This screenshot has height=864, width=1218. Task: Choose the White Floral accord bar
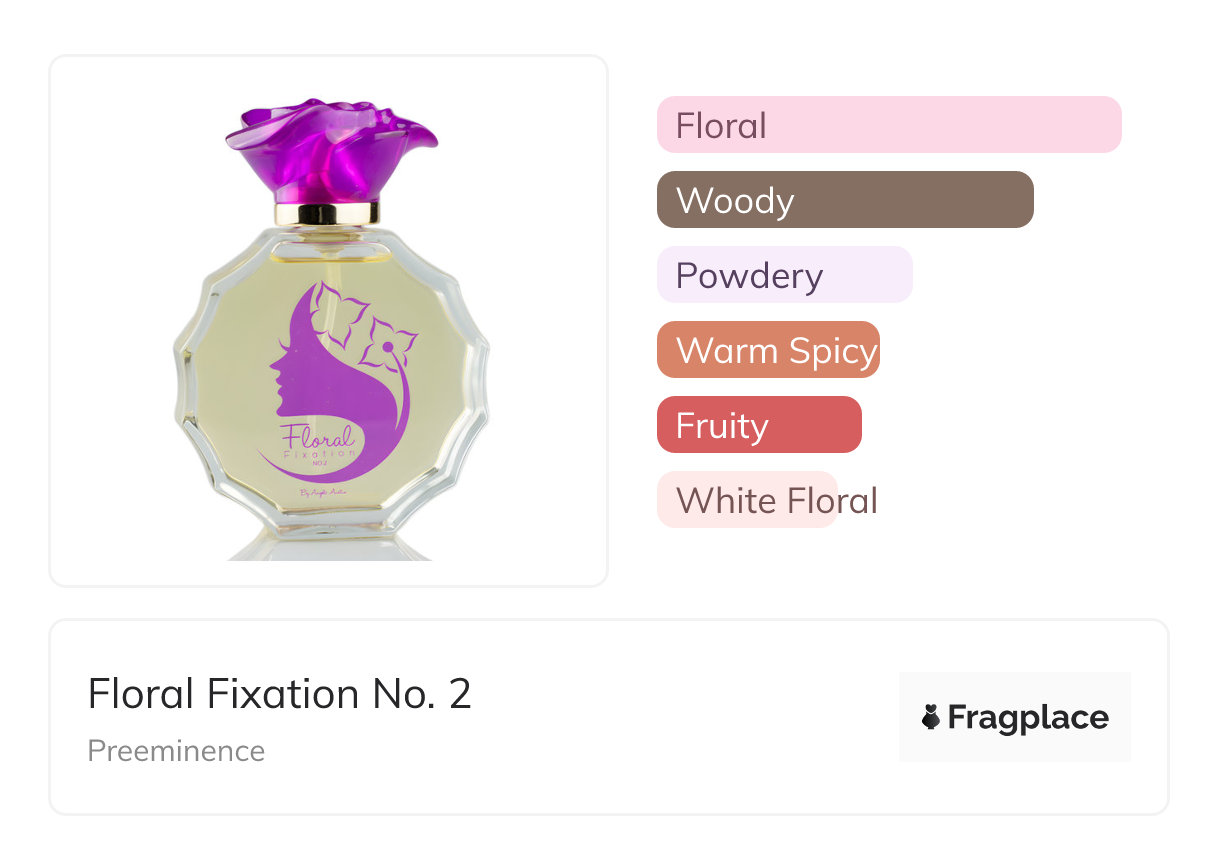(x=747, y=500)
